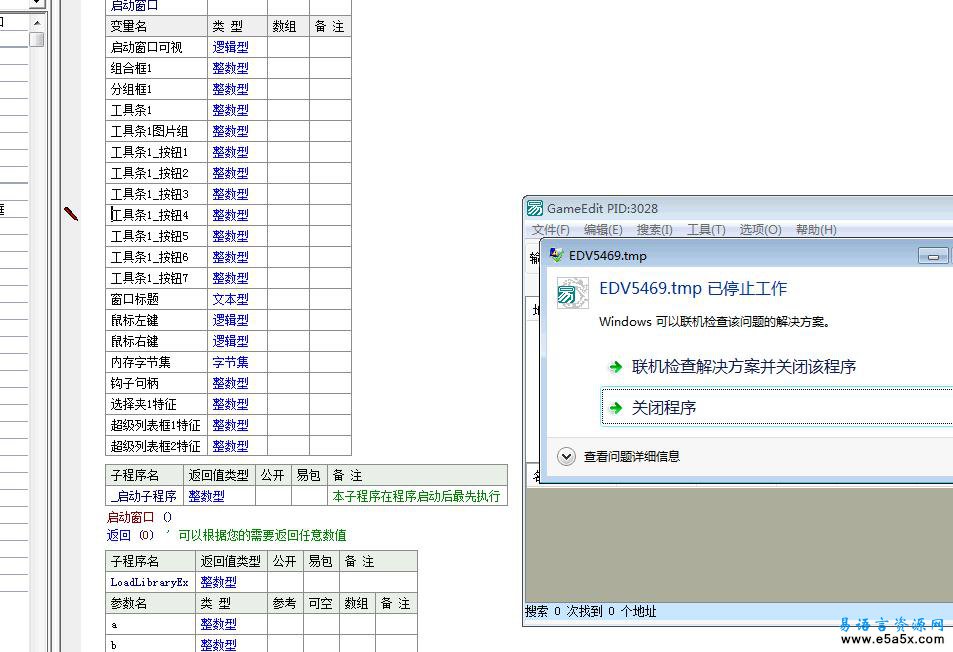Open 选项(O) menu in GameEdit
Viewport: 953px width, 652px height.
point(760,230)
